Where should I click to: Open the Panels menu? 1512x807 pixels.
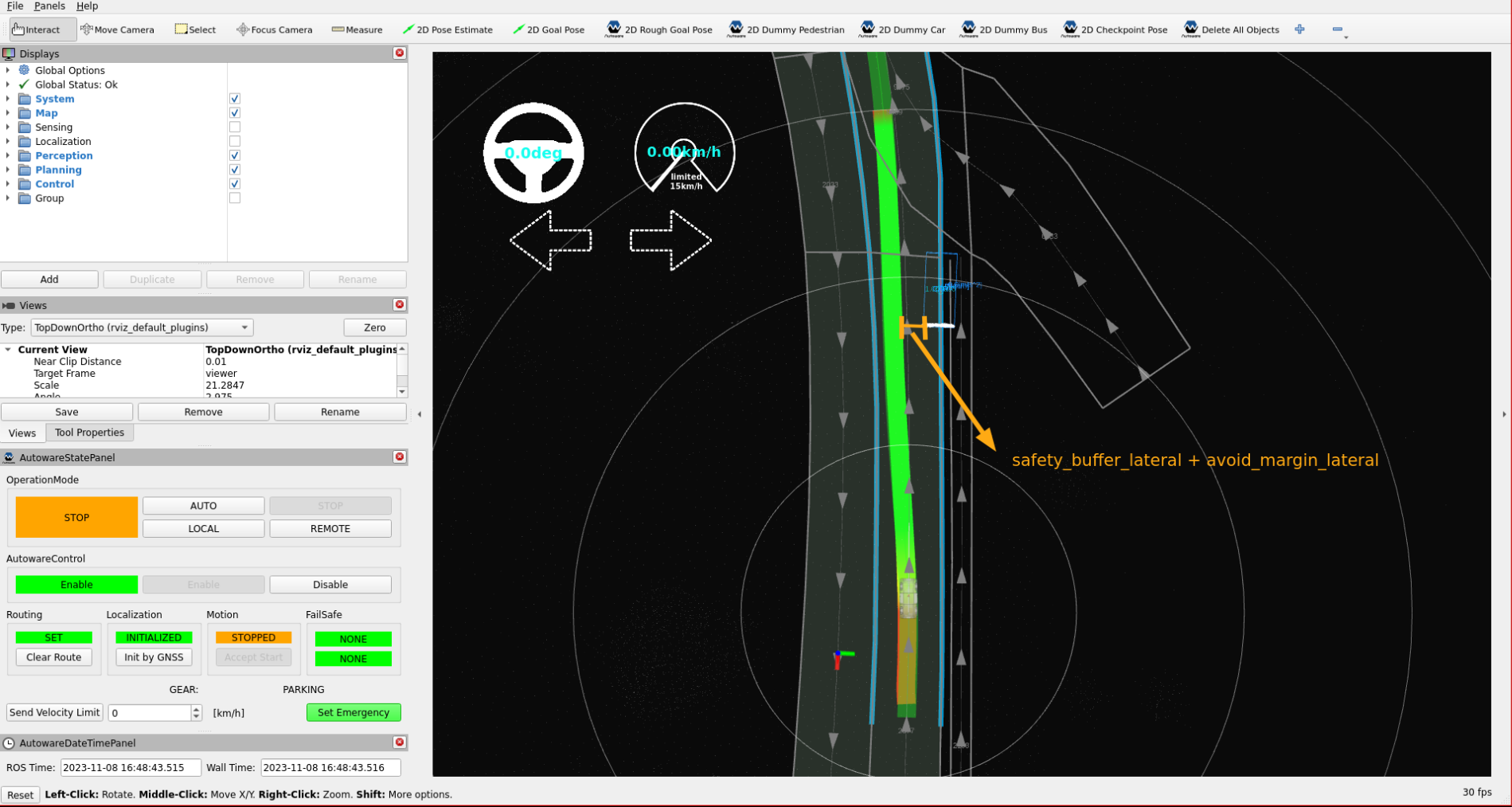(x=49, y=6)
